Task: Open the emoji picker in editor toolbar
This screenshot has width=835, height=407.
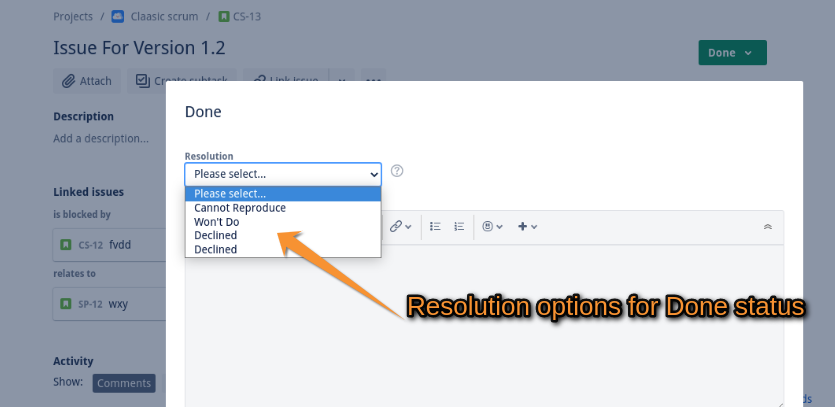Action: coord(492,226)
